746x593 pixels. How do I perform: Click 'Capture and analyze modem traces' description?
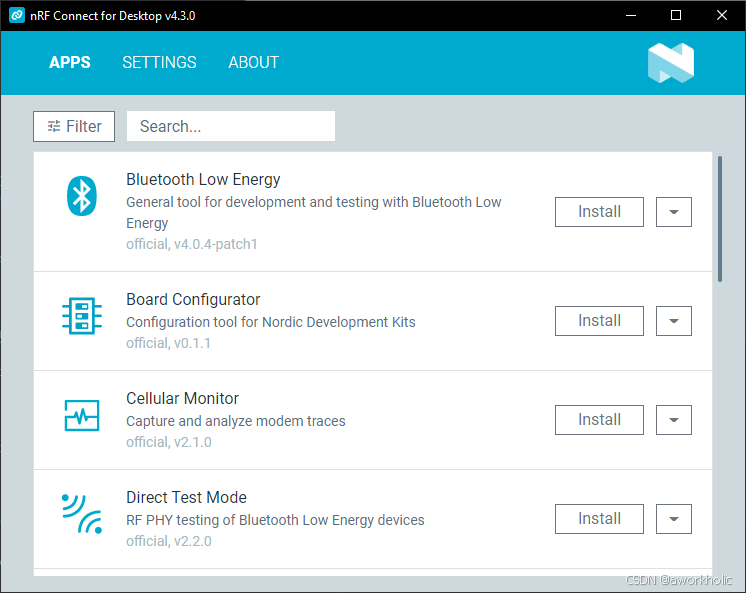click(236, 421)
